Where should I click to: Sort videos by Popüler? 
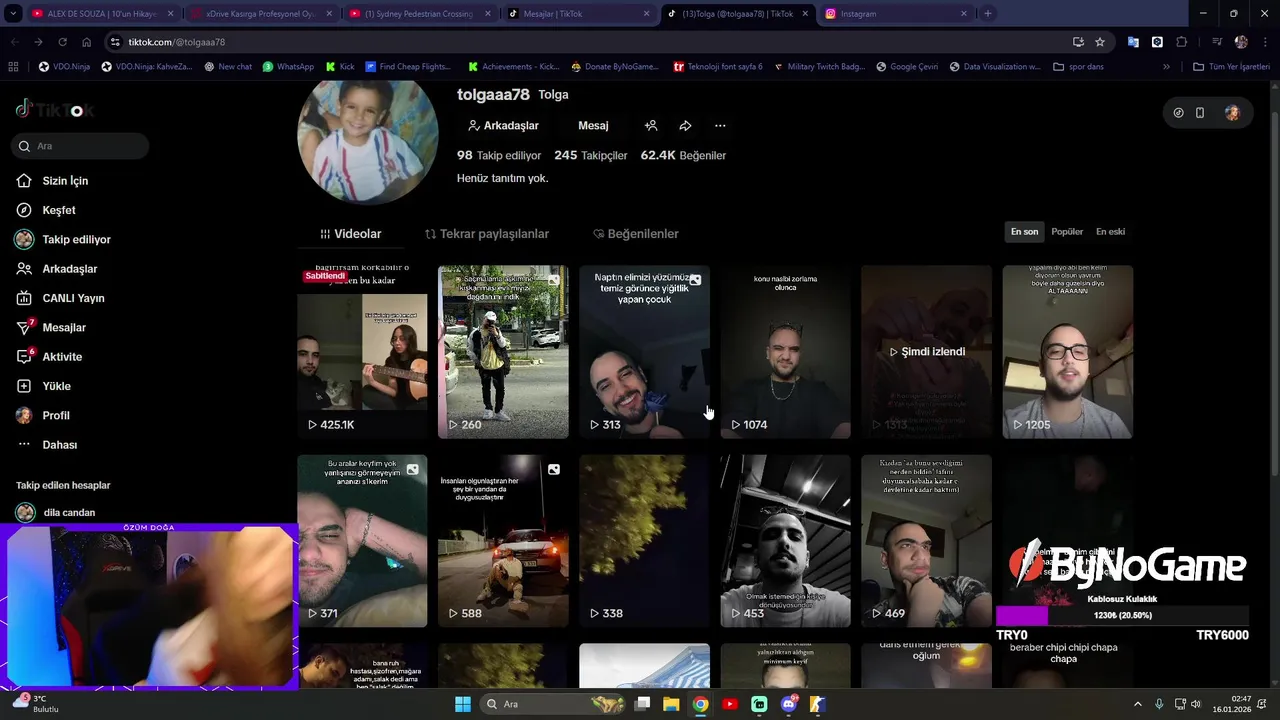1067,232
